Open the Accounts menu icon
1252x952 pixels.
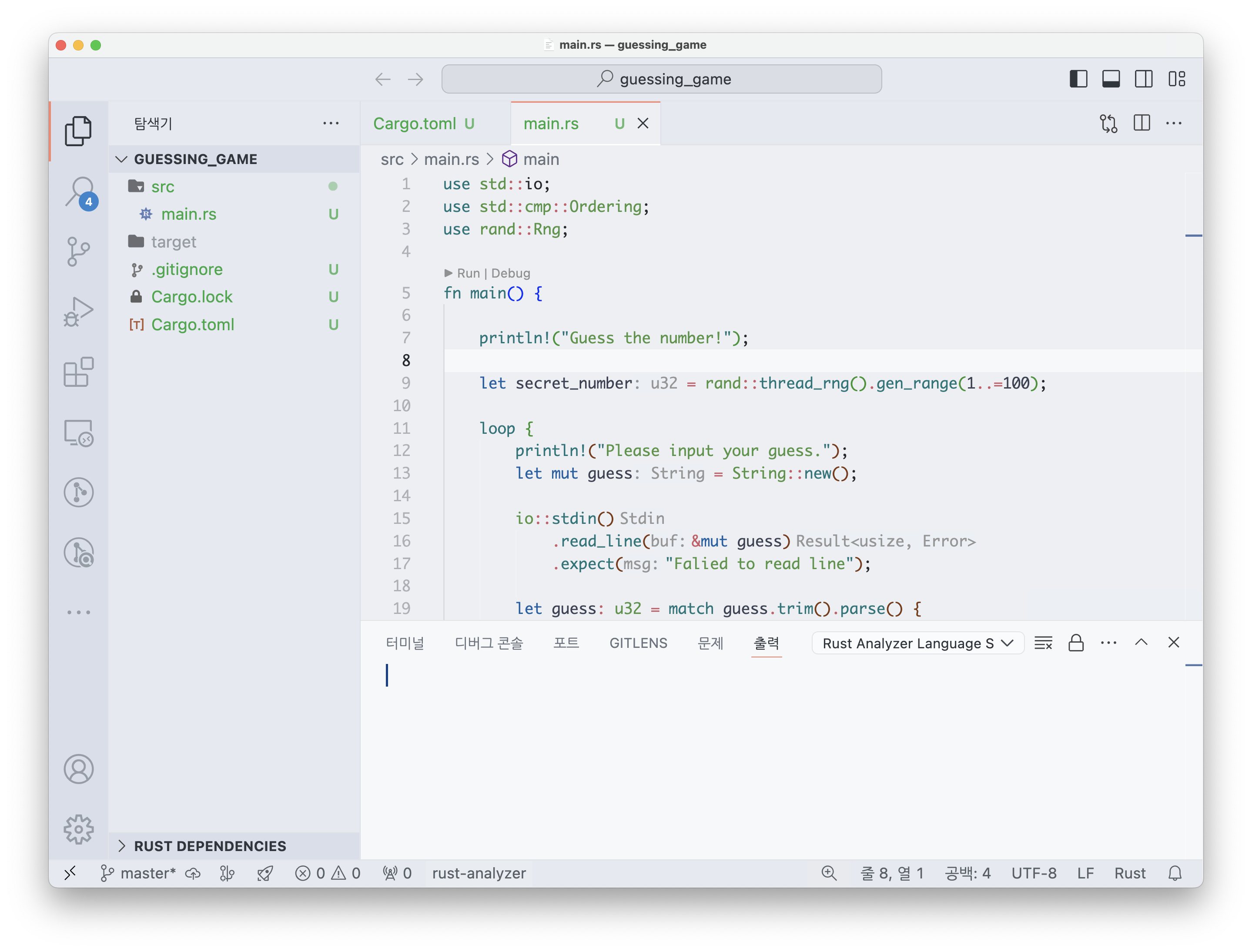click(78, 769)
